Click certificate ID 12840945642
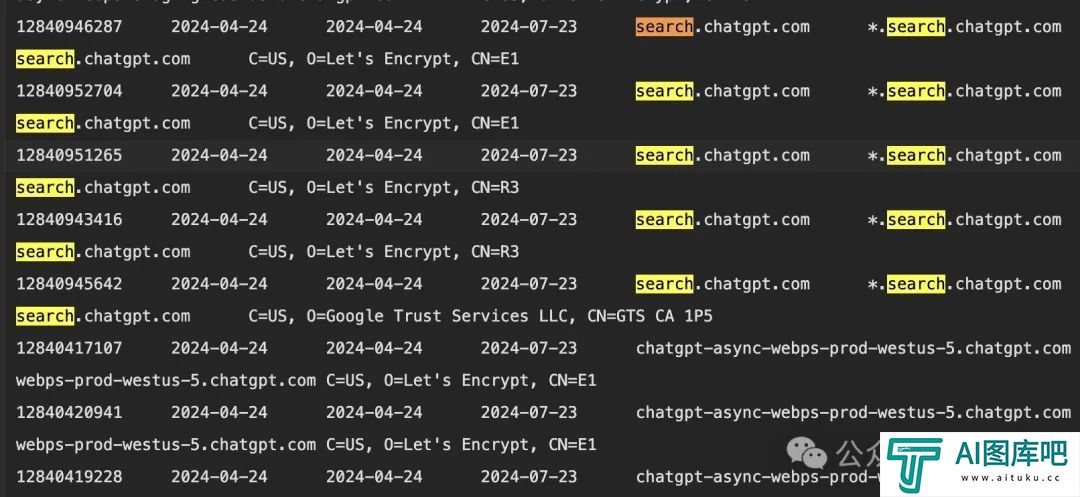The image size is (1080, 497). tap(69, 284)
